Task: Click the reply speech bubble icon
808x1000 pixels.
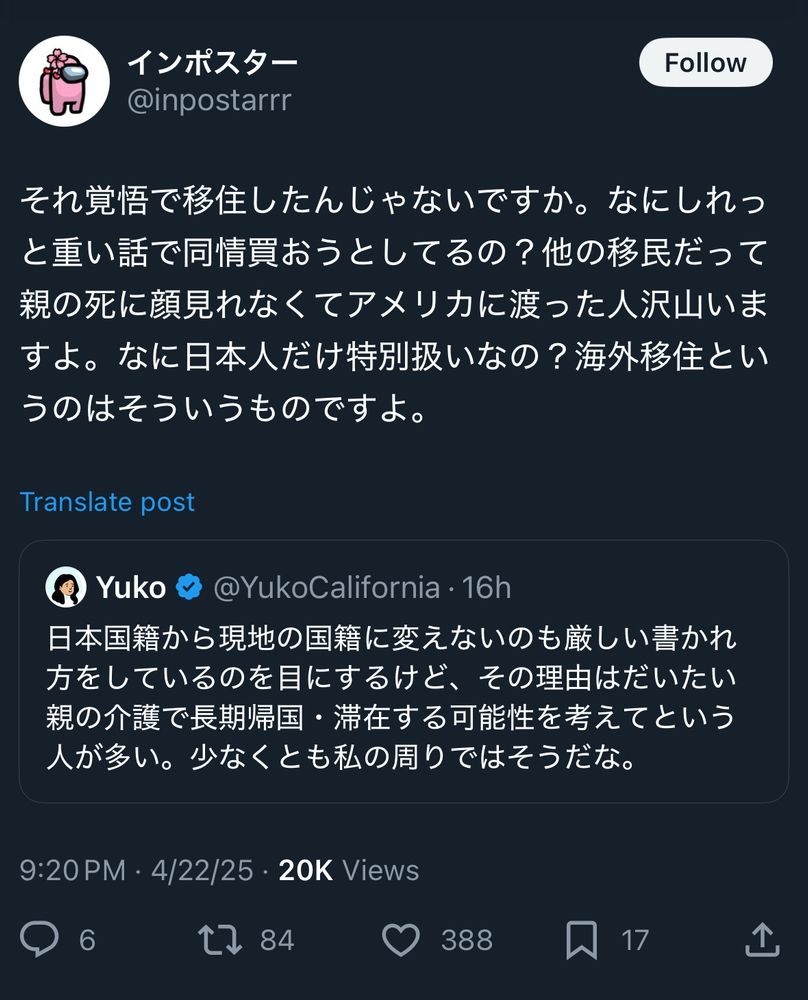Action: click(x=40, y=939)
